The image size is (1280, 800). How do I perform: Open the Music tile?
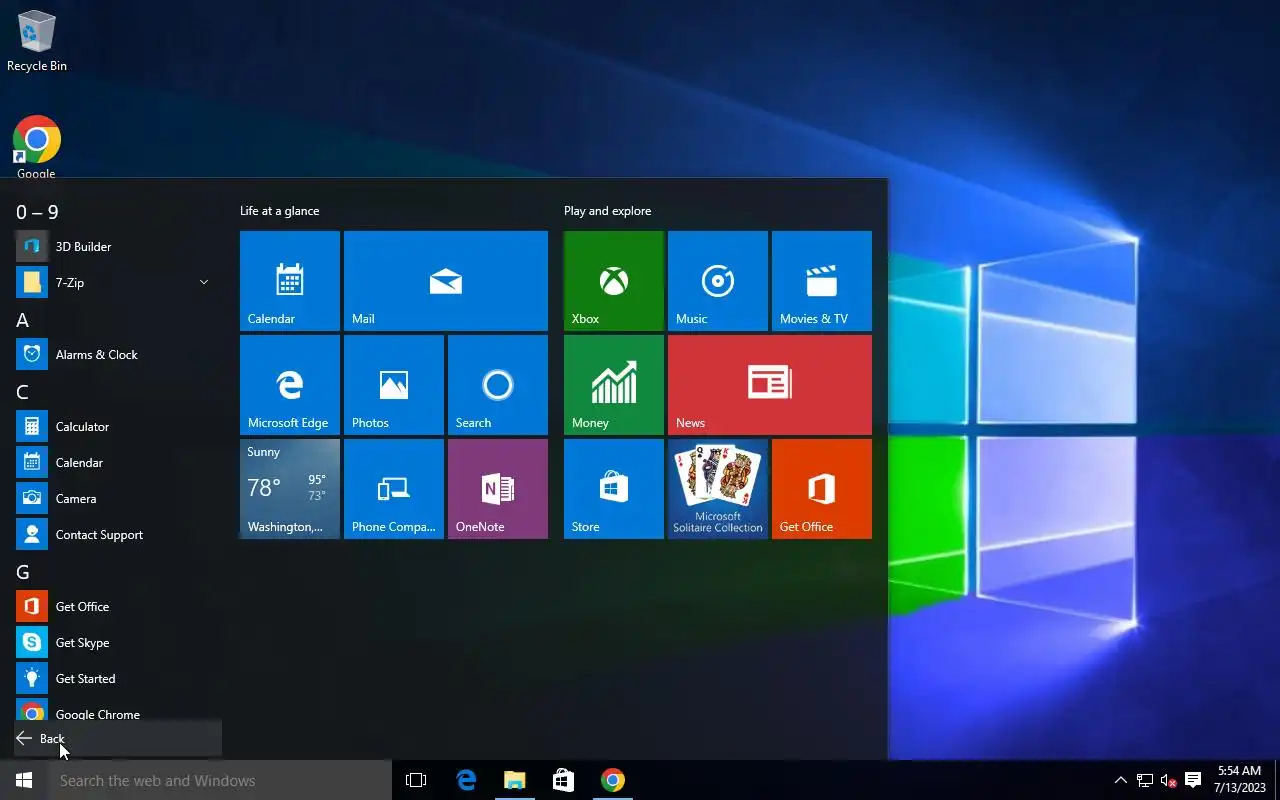[x=718, y=281]
